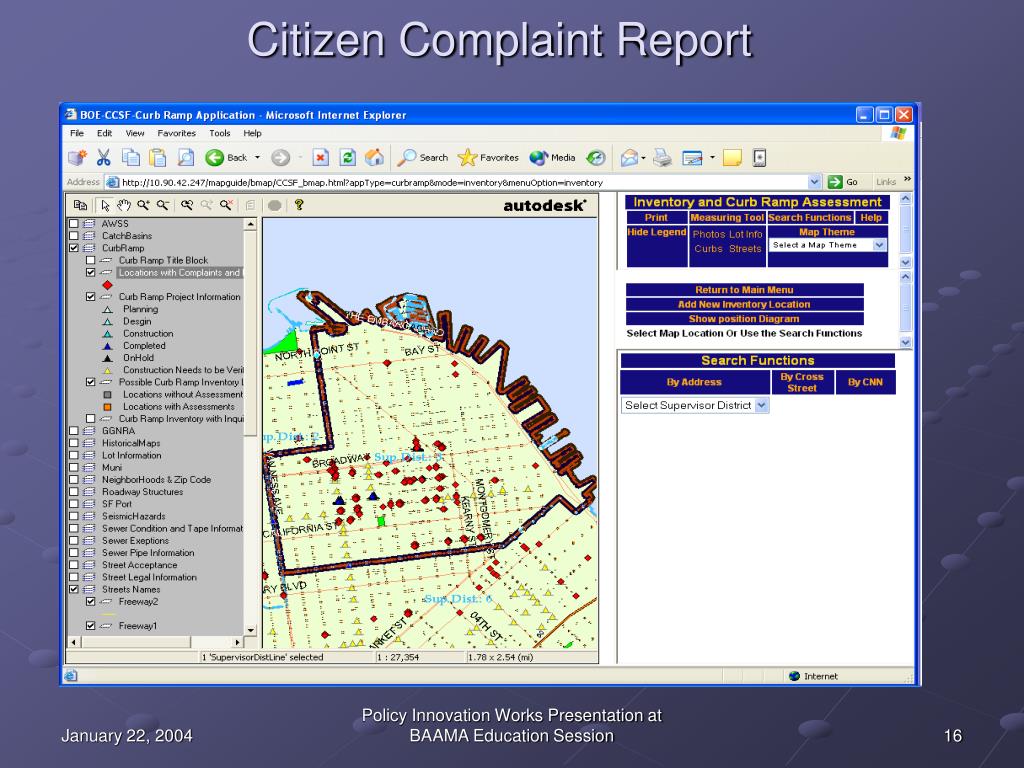The width and height of the screenshot is (1024, 768).
Task: Open the Edit menu
Action: [x=104, y=133]
